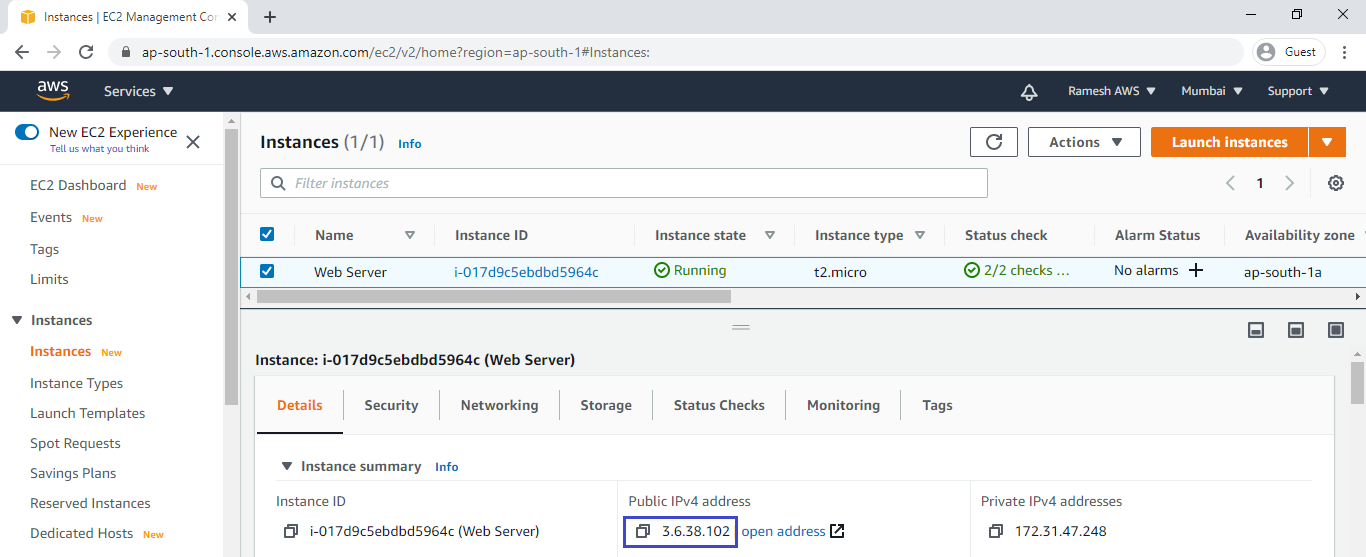Click the site lock icon in address bar

click(125, 52)
